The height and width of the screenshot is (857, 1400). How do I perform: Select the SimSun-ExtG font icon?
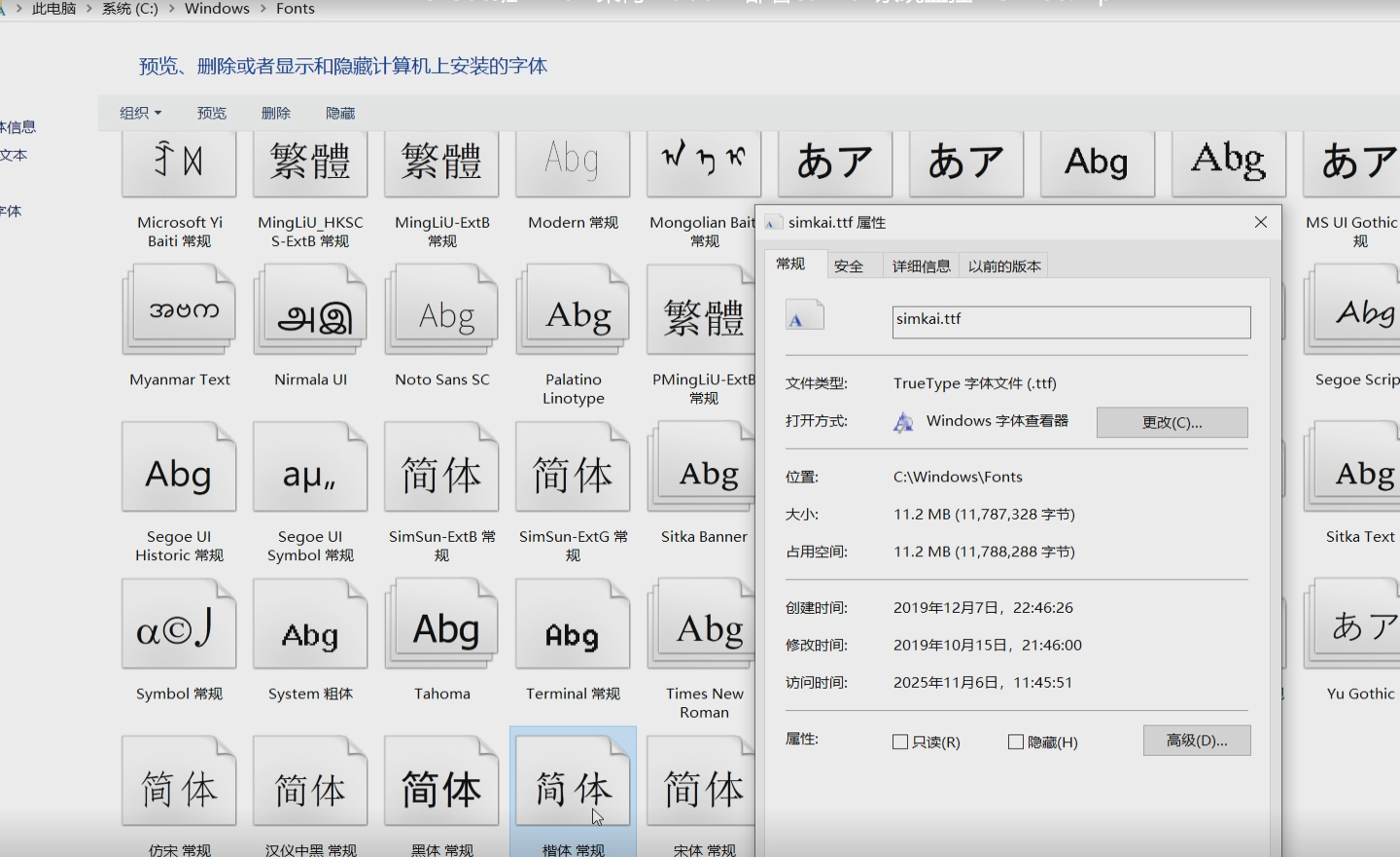tap(573, 467)
